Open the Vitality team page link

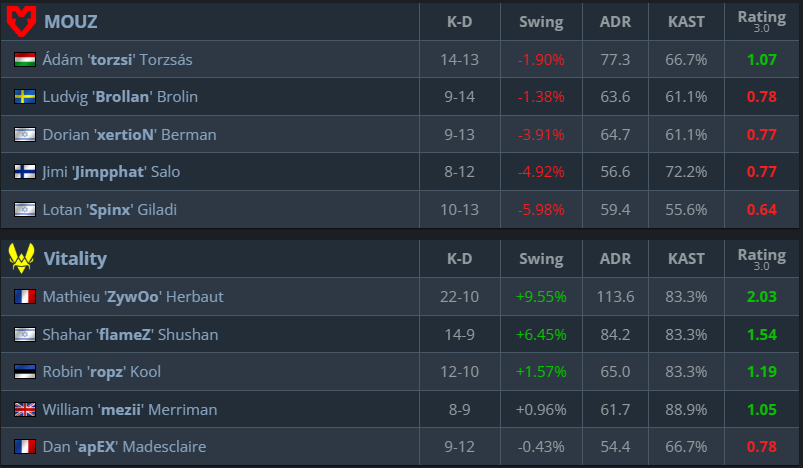point(75,259)
